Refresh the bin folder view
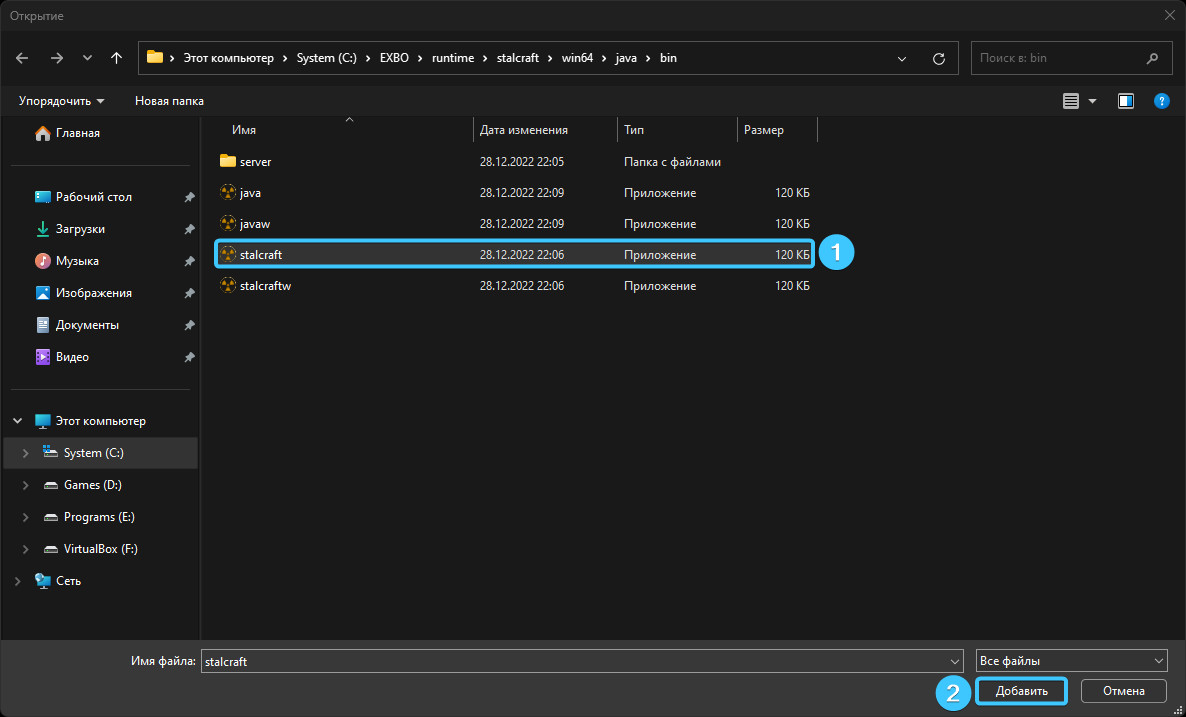Image resolution: width=1186 pixels, height=717 pixels. click(x=939, y=58)
